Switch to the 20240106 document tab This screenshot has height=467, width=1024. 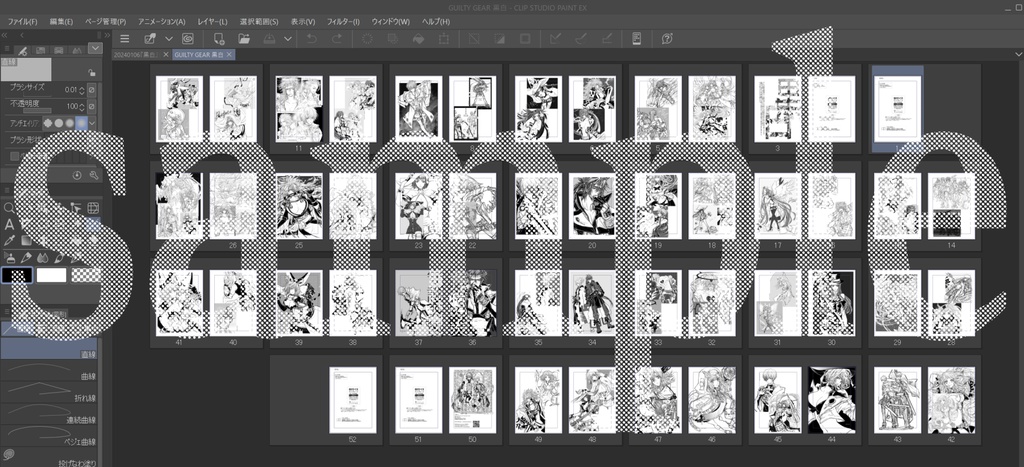point(137,55)
